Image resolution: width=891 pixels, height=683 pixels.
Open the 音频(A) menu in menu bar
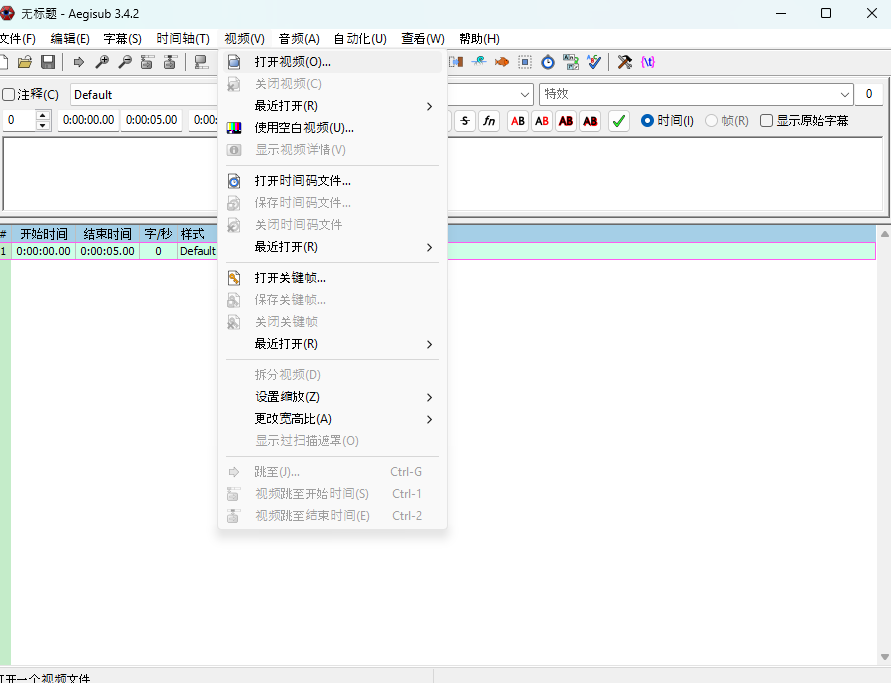click(x=299, y=39)
